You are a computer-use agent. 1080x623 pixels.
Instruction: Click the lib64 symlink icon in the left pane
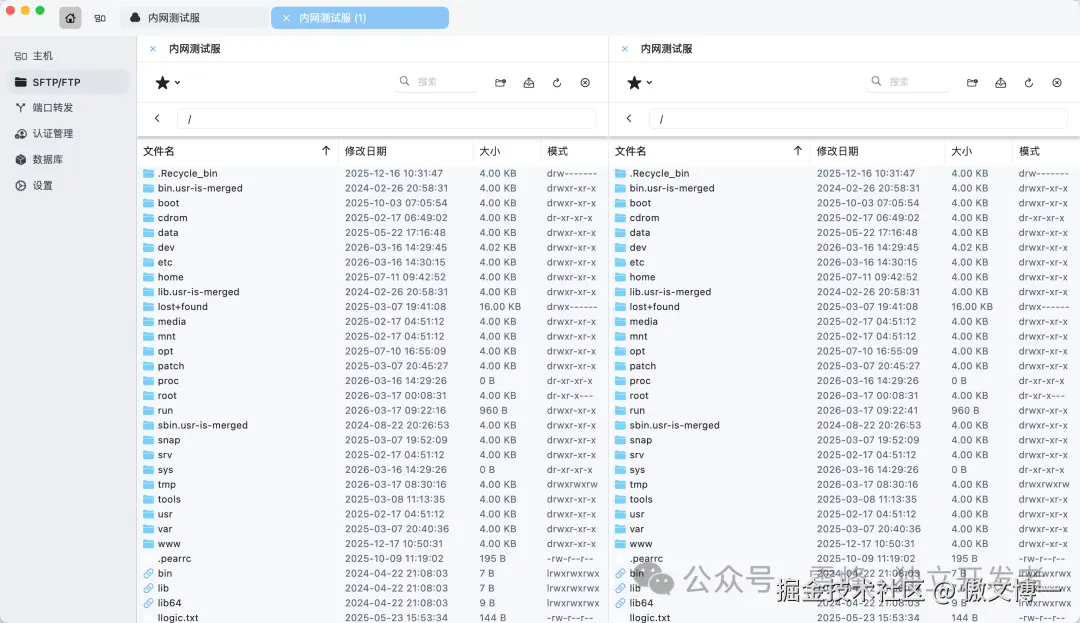tap(148, 603)
